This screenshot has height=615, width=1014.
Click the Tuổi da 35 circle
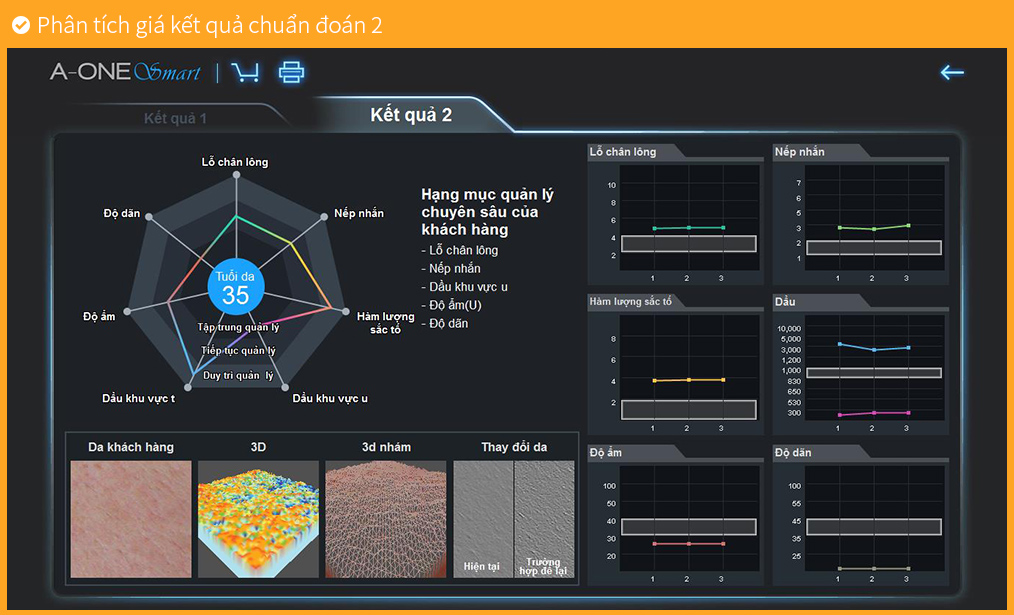tap(235, 287)
